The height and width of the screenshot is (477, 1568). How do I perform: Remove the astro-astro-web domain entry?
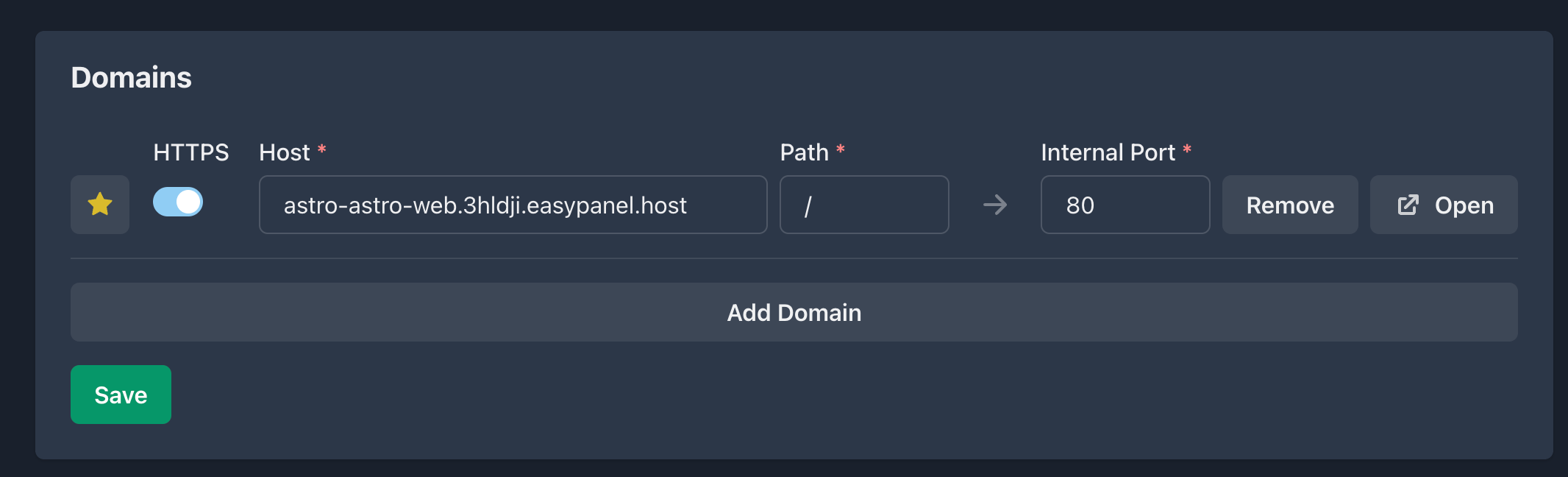point(1289,205)
